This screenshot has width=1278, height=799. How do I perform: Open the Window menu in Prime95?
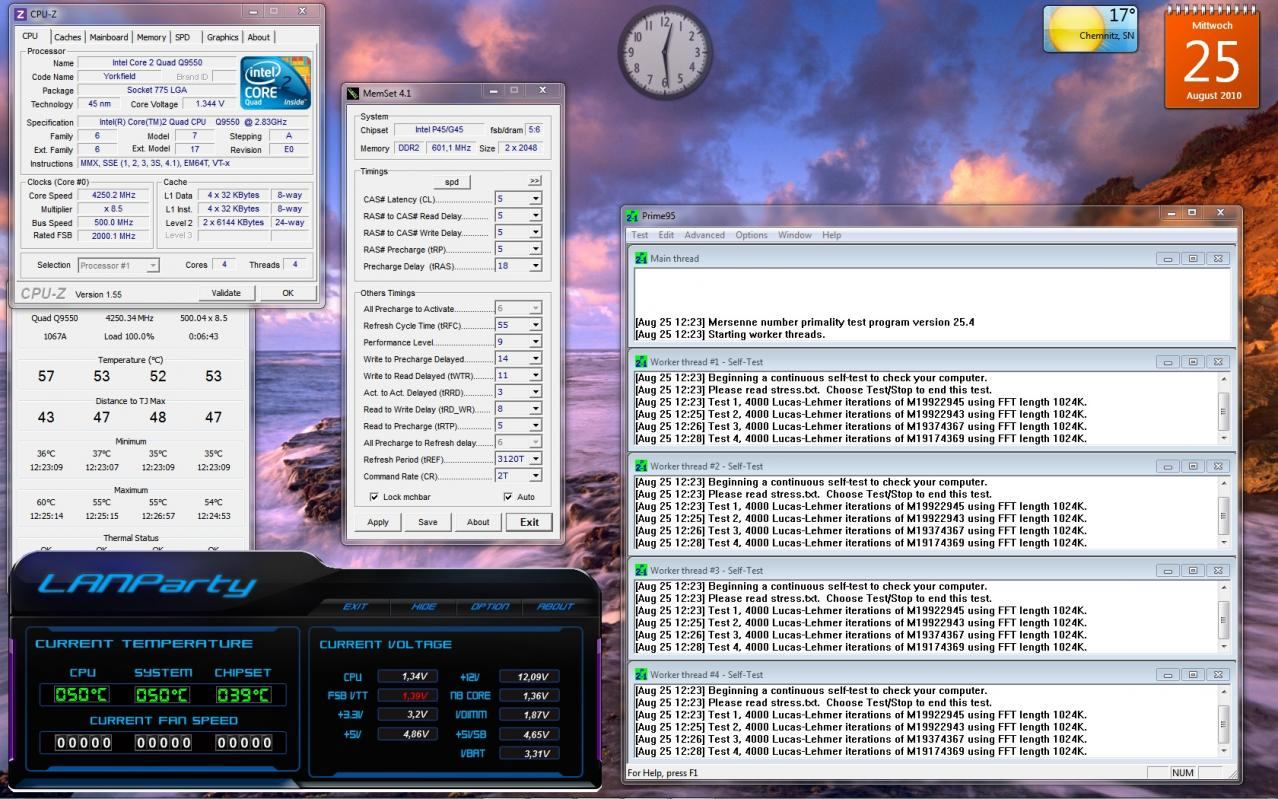click(794, 235)
